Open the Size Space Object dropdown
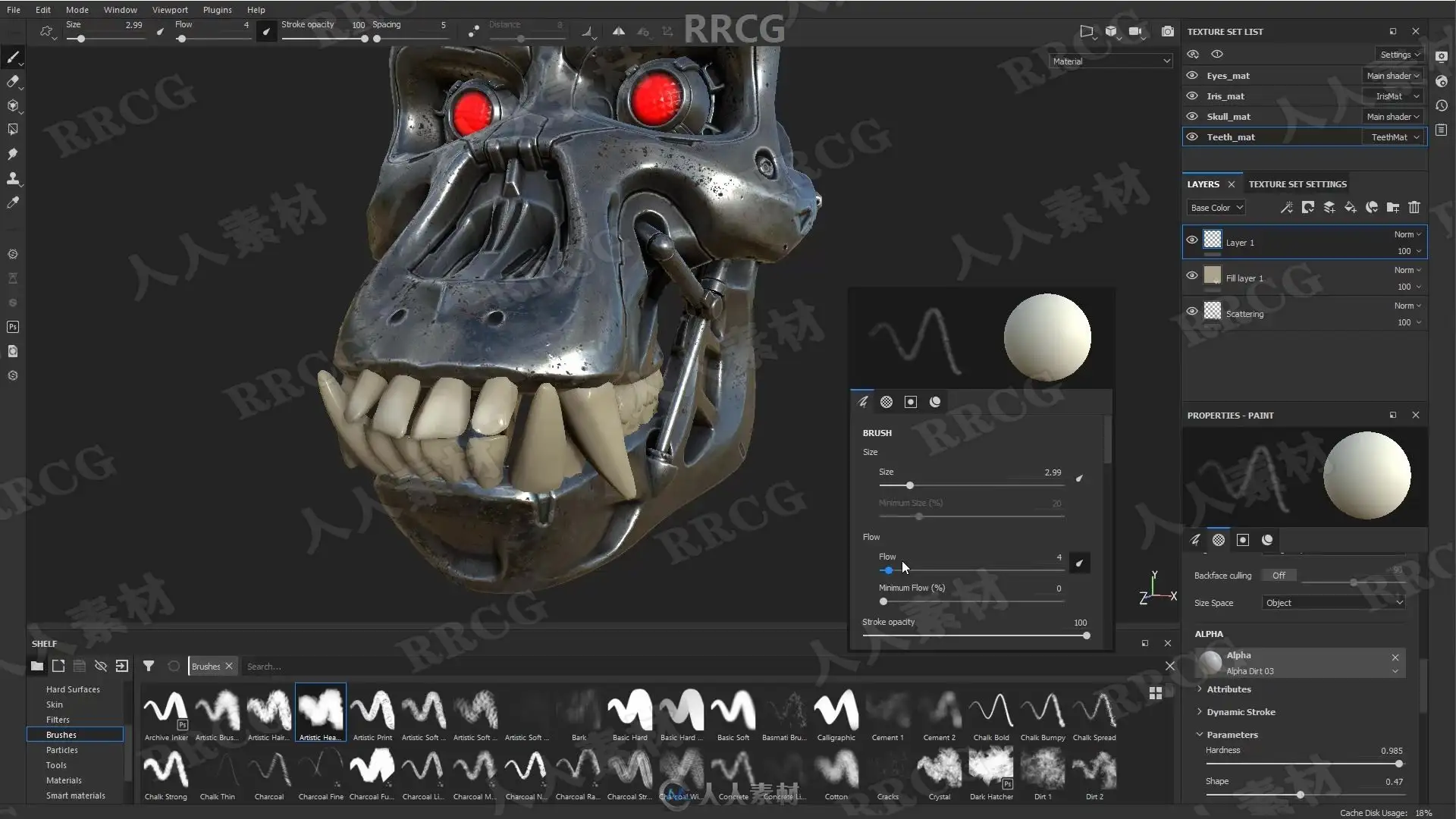Screen dimensions: 1456x819 click(x=1333, y=603)
